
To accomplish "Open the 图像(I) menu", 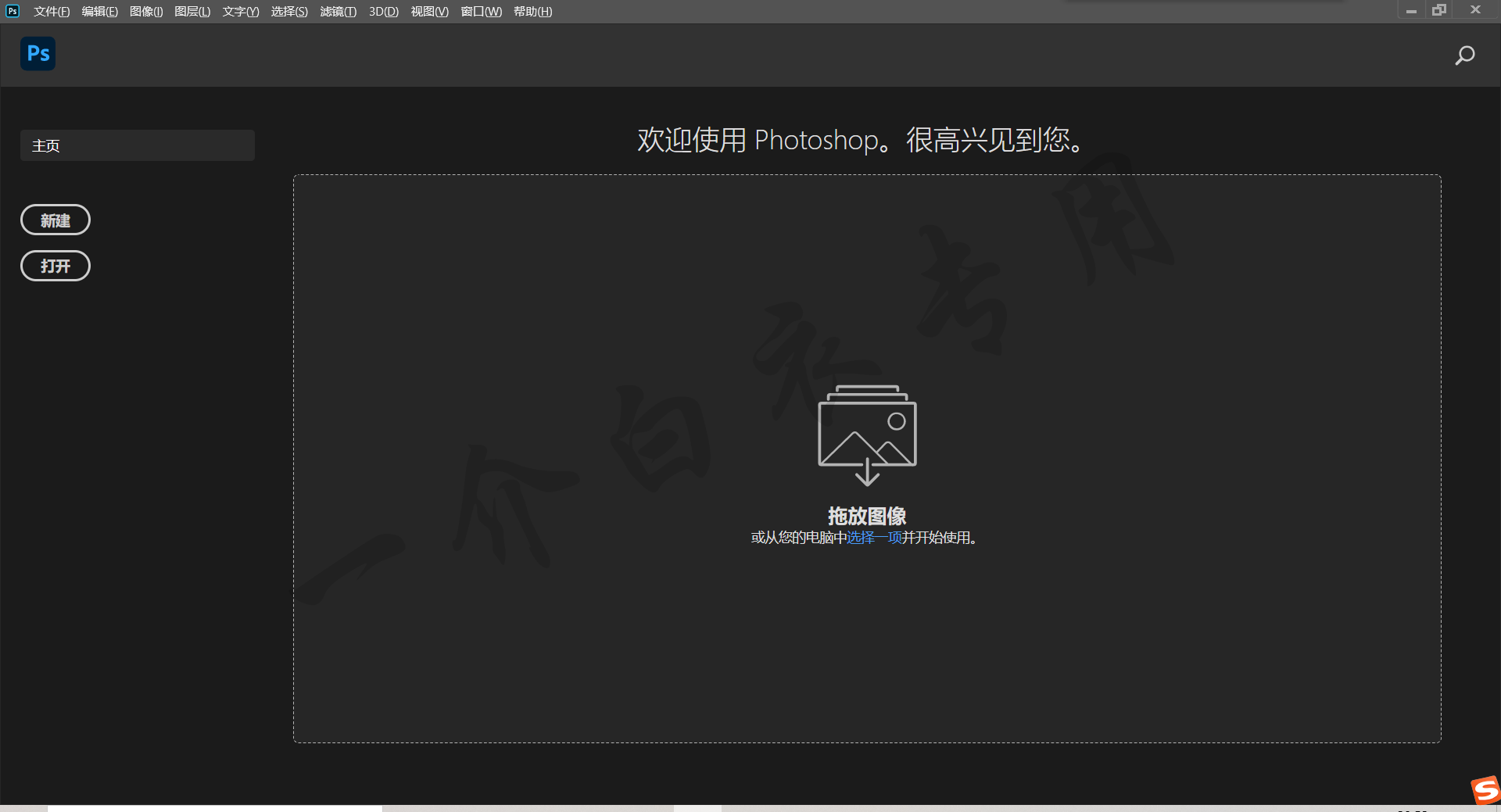I will click(146, 12).
